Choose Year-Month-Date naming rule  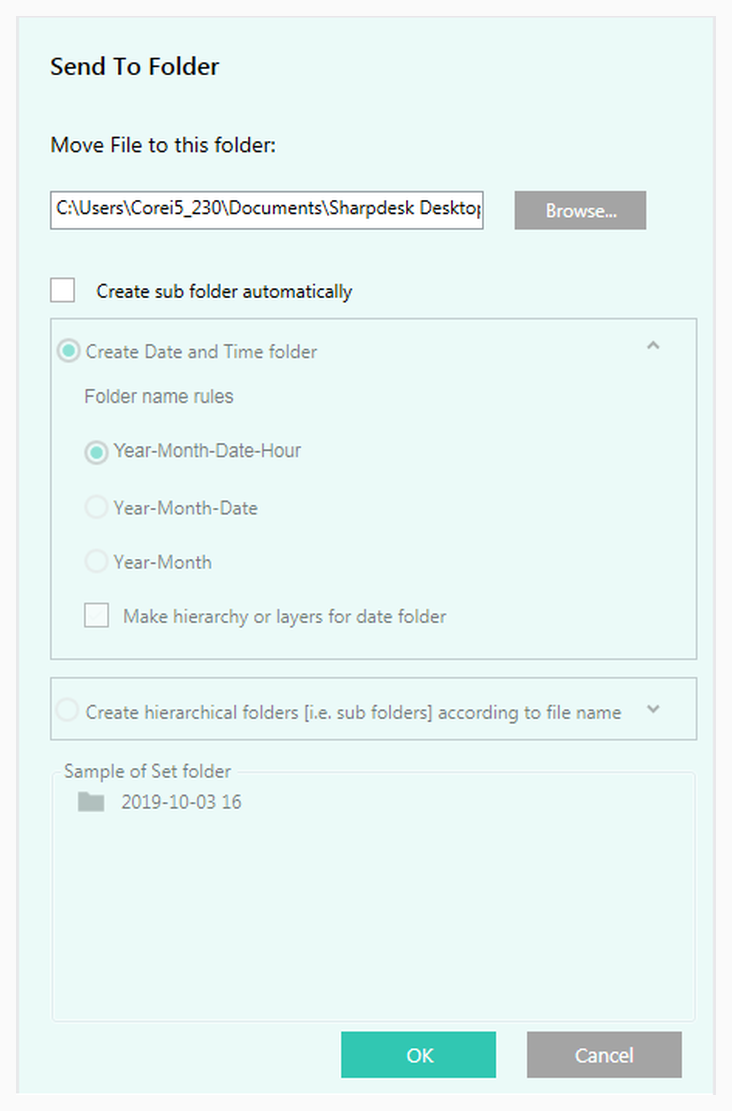click(x=96, y=507)
